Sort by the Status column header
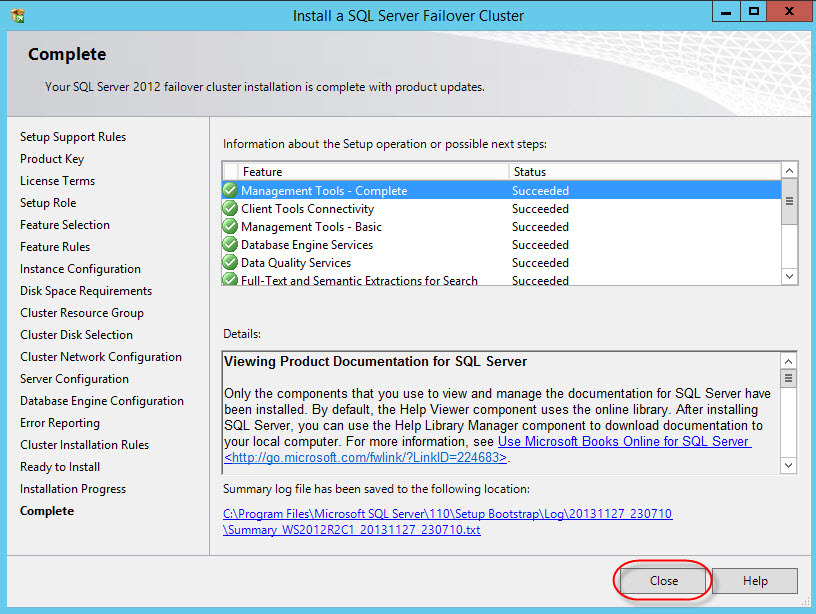816x614 pixels. (x=643, y=172)
